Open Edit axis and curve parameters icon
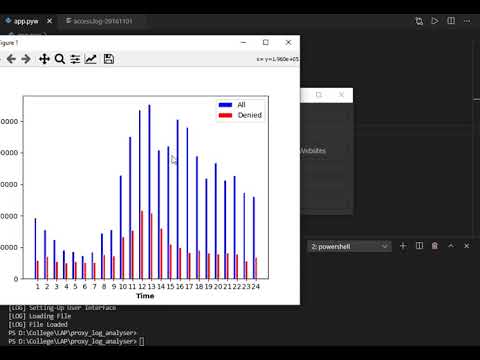 (90, 59)
